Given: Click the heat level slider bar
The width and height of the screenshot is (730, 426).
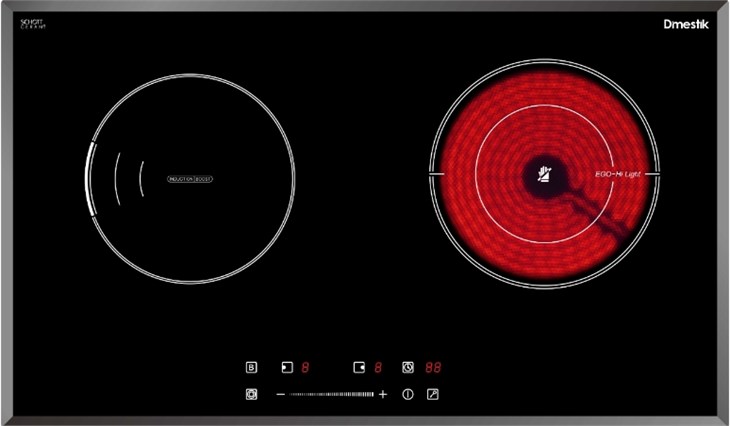Looking at the screenshot, I should 331,394.
